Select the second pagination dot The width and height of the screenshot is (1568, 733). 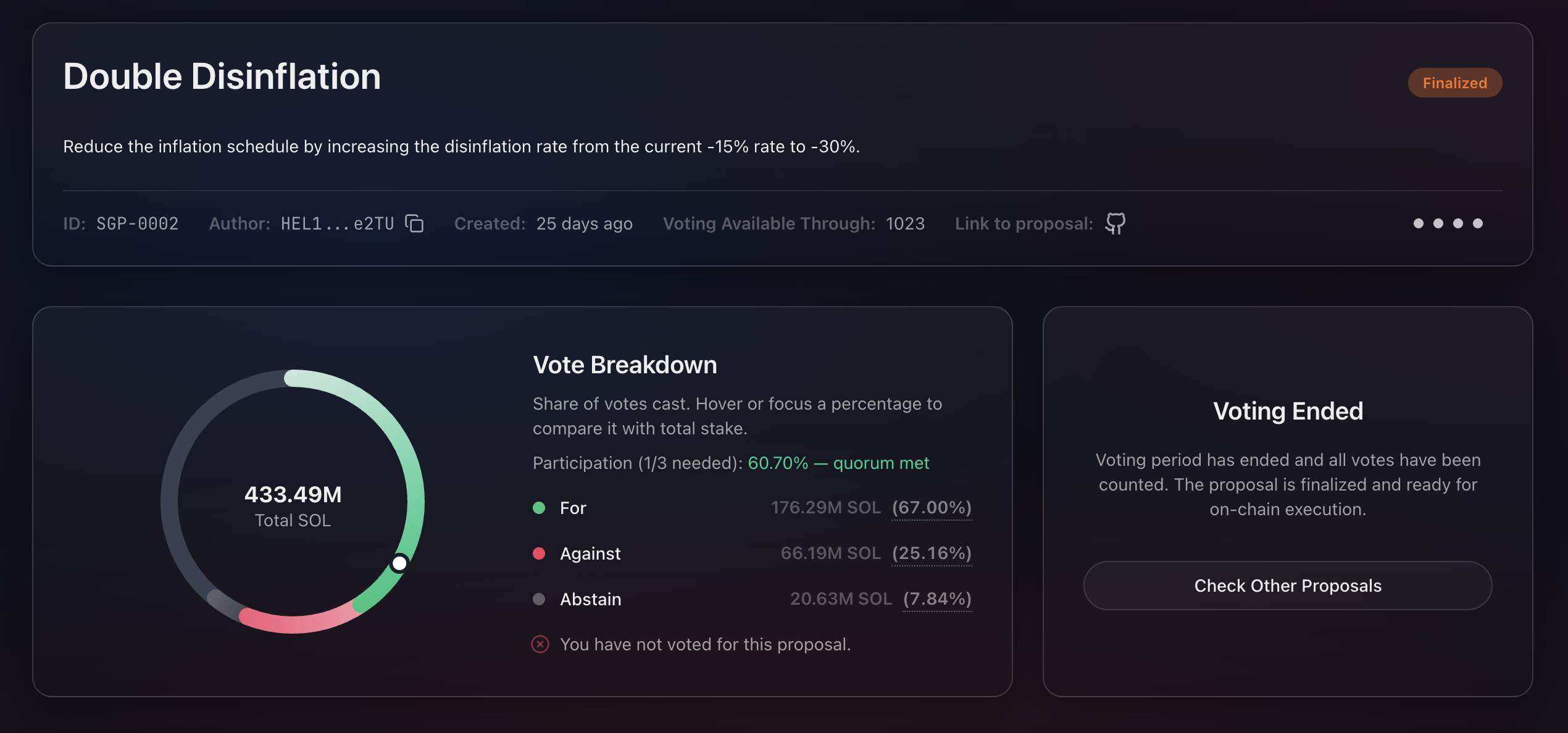coord(1438,223)
